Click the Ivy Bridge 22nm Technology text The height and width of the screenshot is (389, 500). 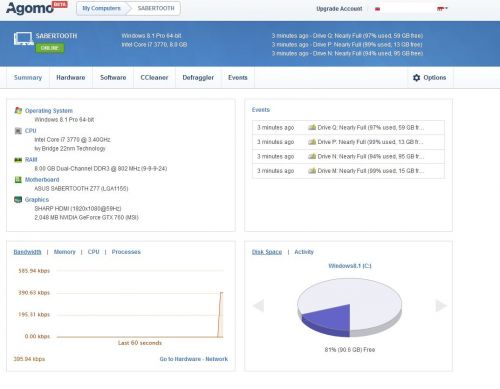70,148
